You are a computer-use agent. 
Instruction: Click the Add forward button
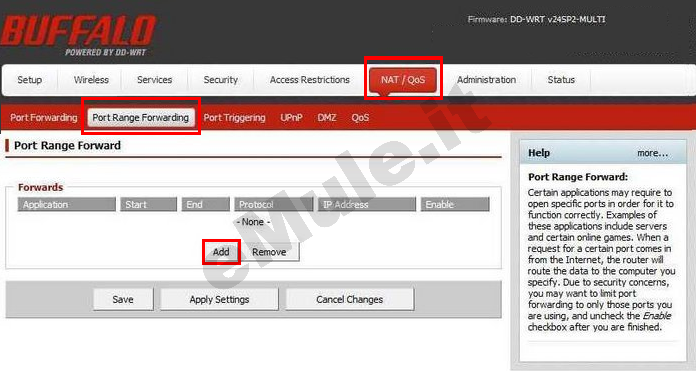point(221,252)
